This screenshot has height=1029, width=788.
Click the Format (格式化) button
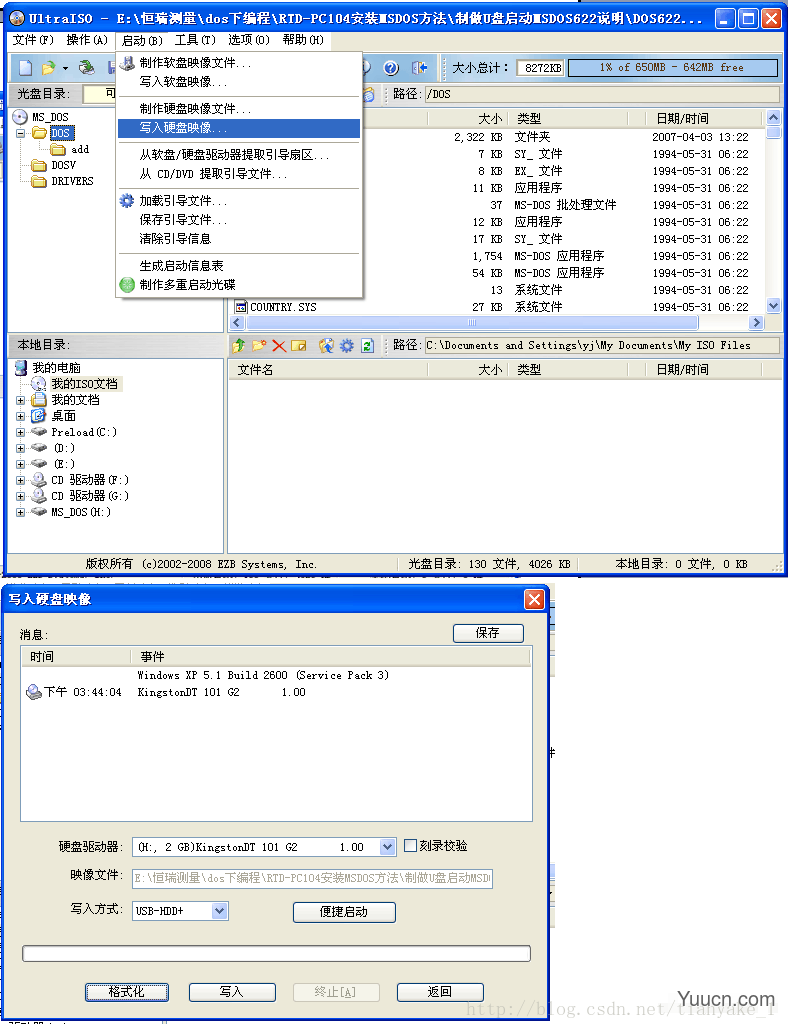pos(127,992)
